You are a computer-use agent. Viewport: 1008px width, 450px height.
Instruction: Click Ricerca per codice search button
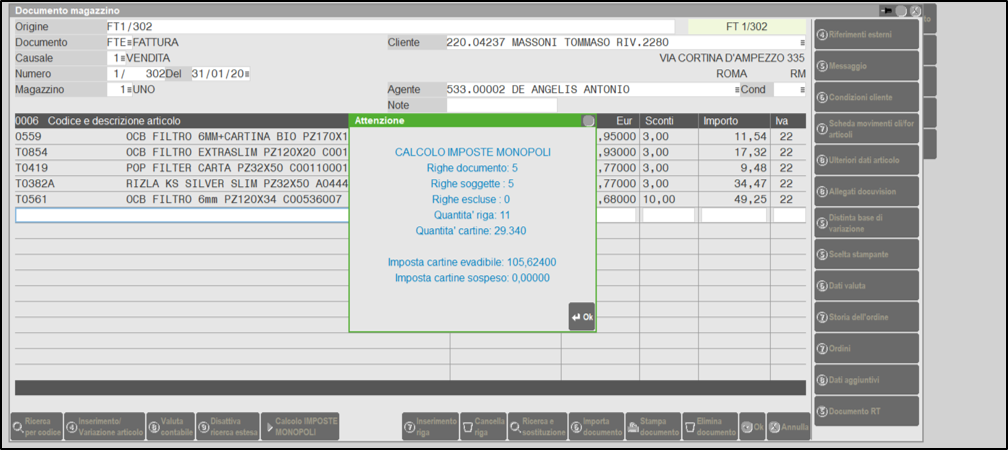(x=34, y=427)
